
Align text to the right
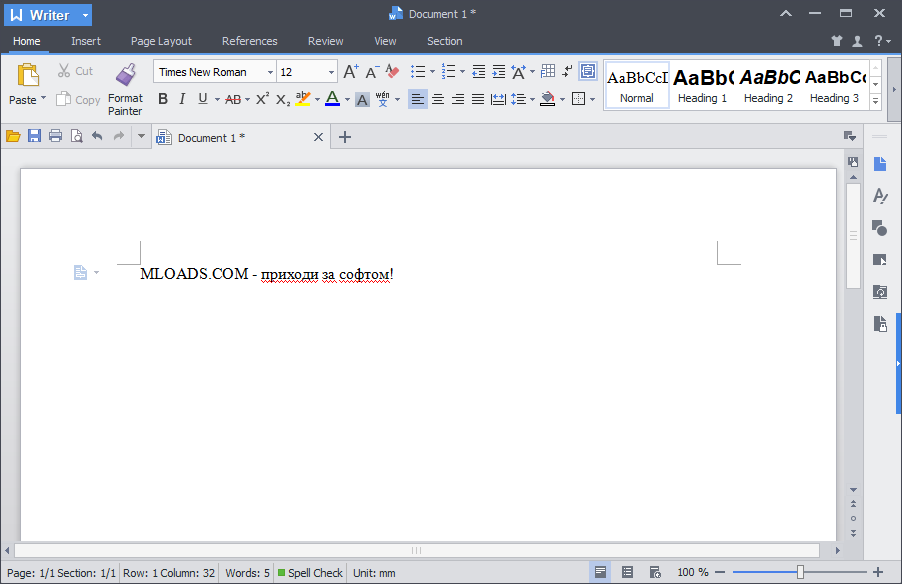pyautogui.click(x=458, y=99)
